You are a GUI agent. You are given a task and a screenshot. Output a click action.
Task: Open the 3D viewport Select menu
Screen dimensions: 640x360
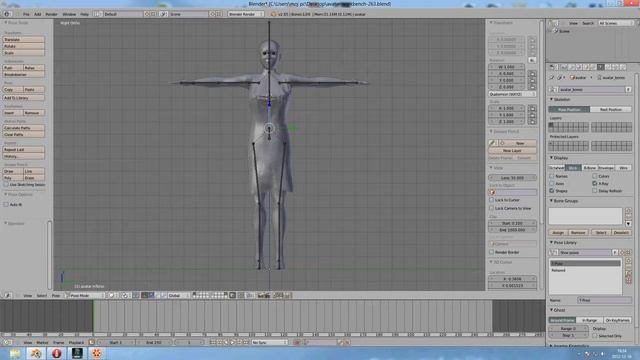click(42, 296)
